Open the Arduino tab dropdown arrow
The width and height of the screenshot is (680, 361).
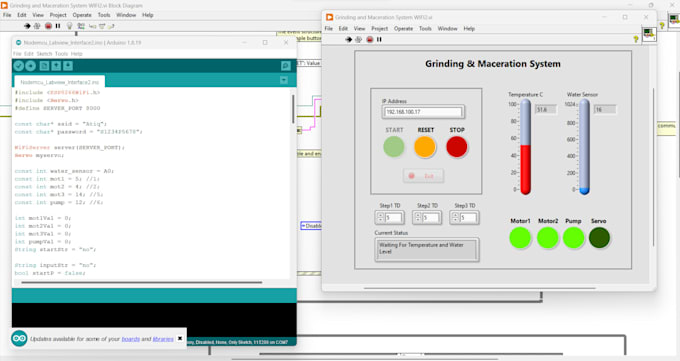pyautogui.click(x=284, y=80)
